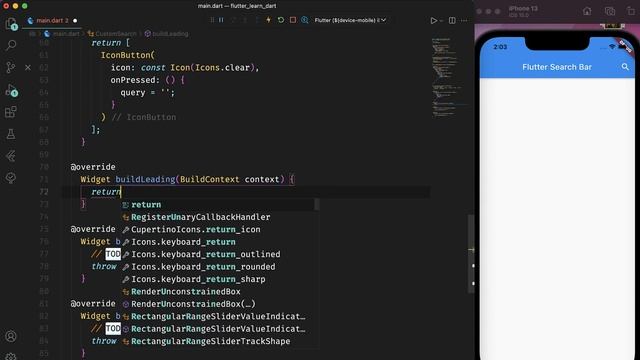Click the Flutter hot reload lightning icon
This screenshot has height=360, width=640.
coord(269,20)
